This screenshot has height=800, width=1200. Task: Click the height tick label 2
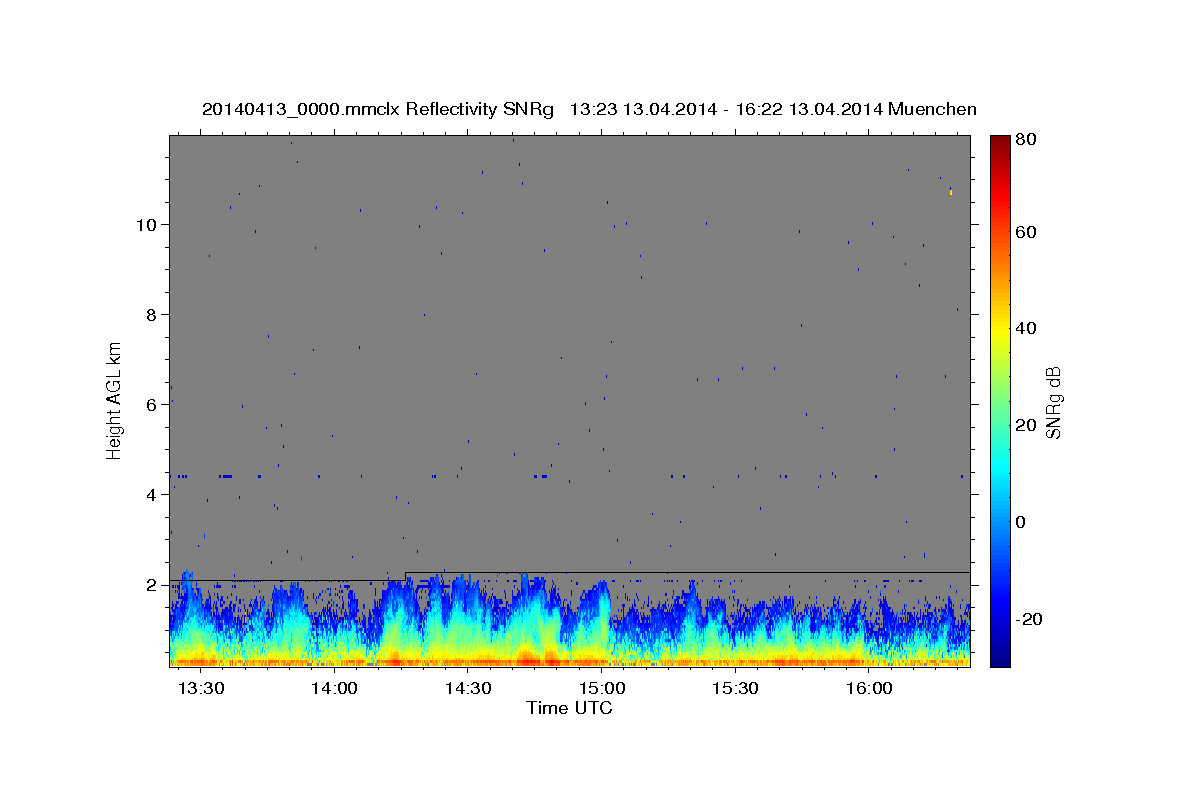point(152,585)
